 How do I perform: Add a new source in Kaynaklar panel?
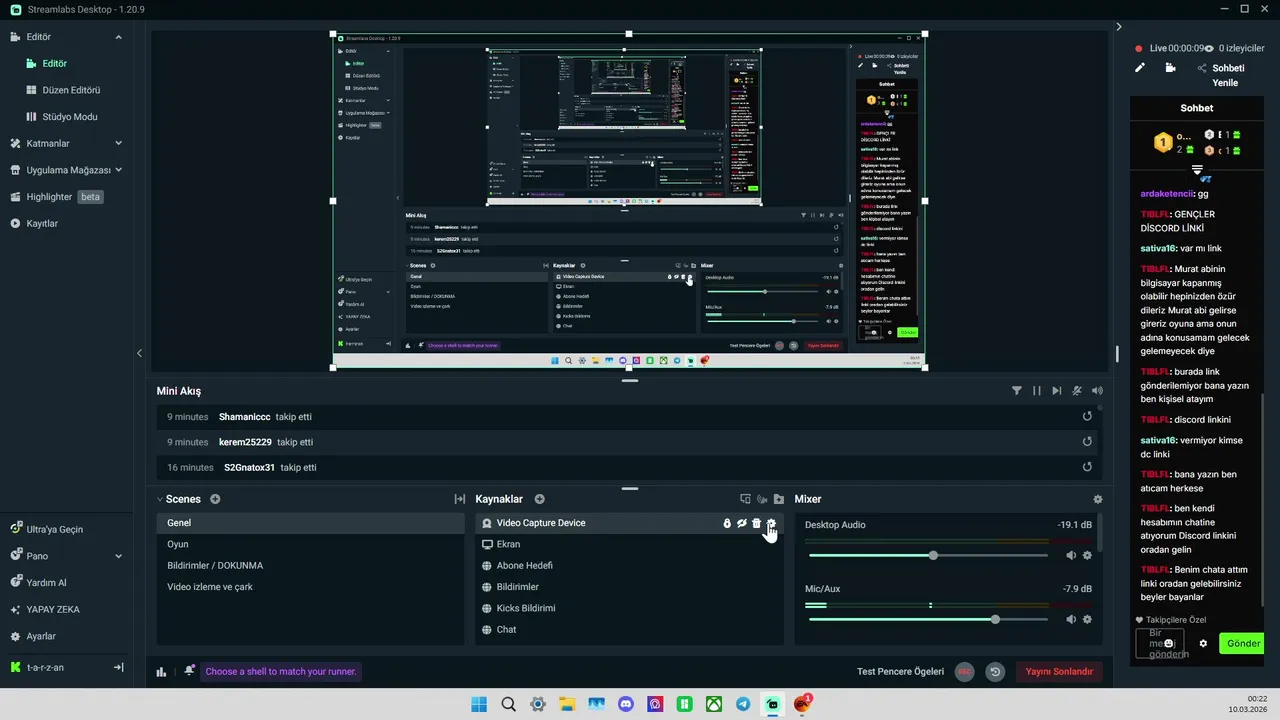539,499
